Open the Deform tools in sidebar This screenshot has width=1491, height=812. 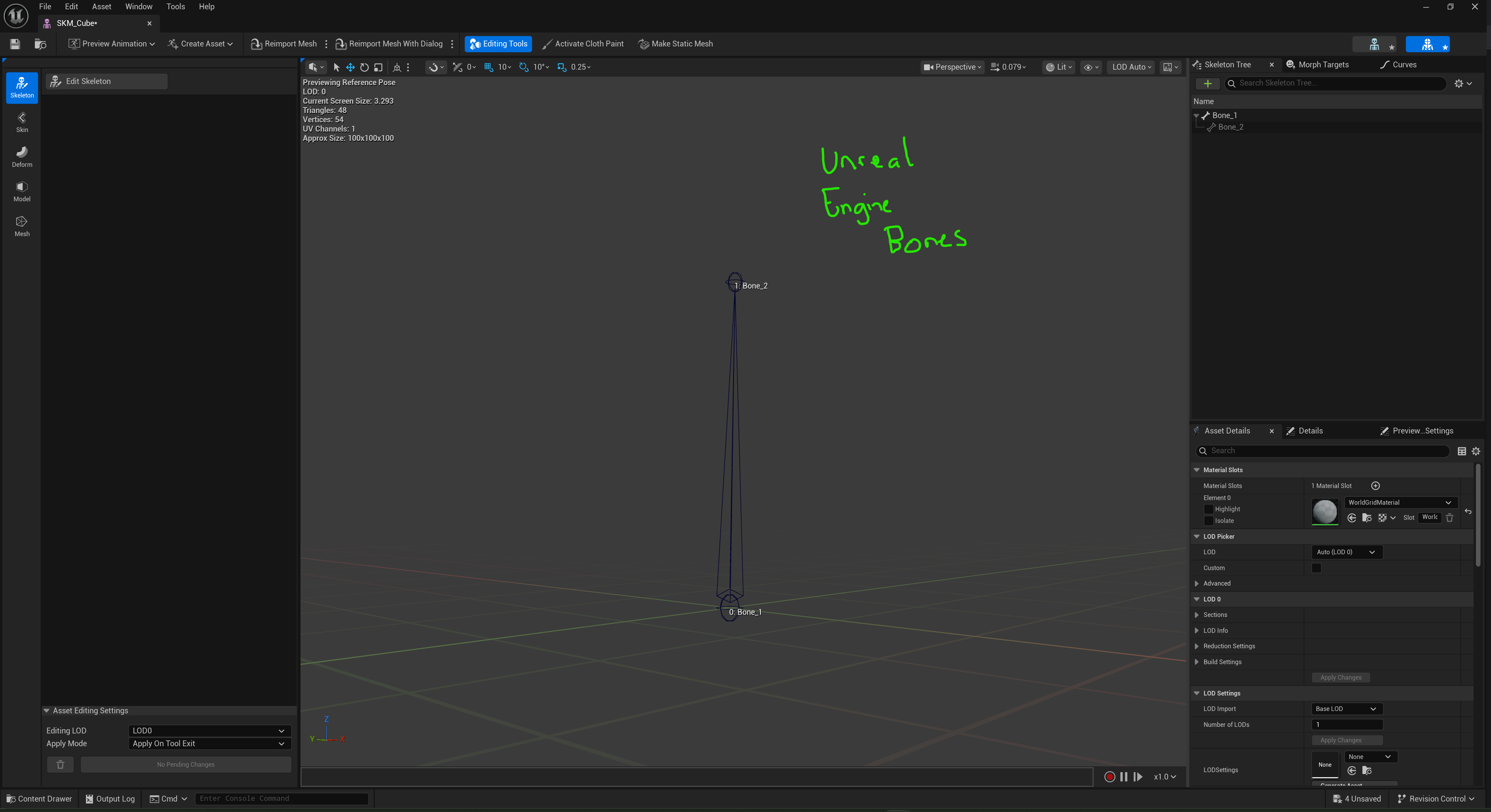coord(22,157)
